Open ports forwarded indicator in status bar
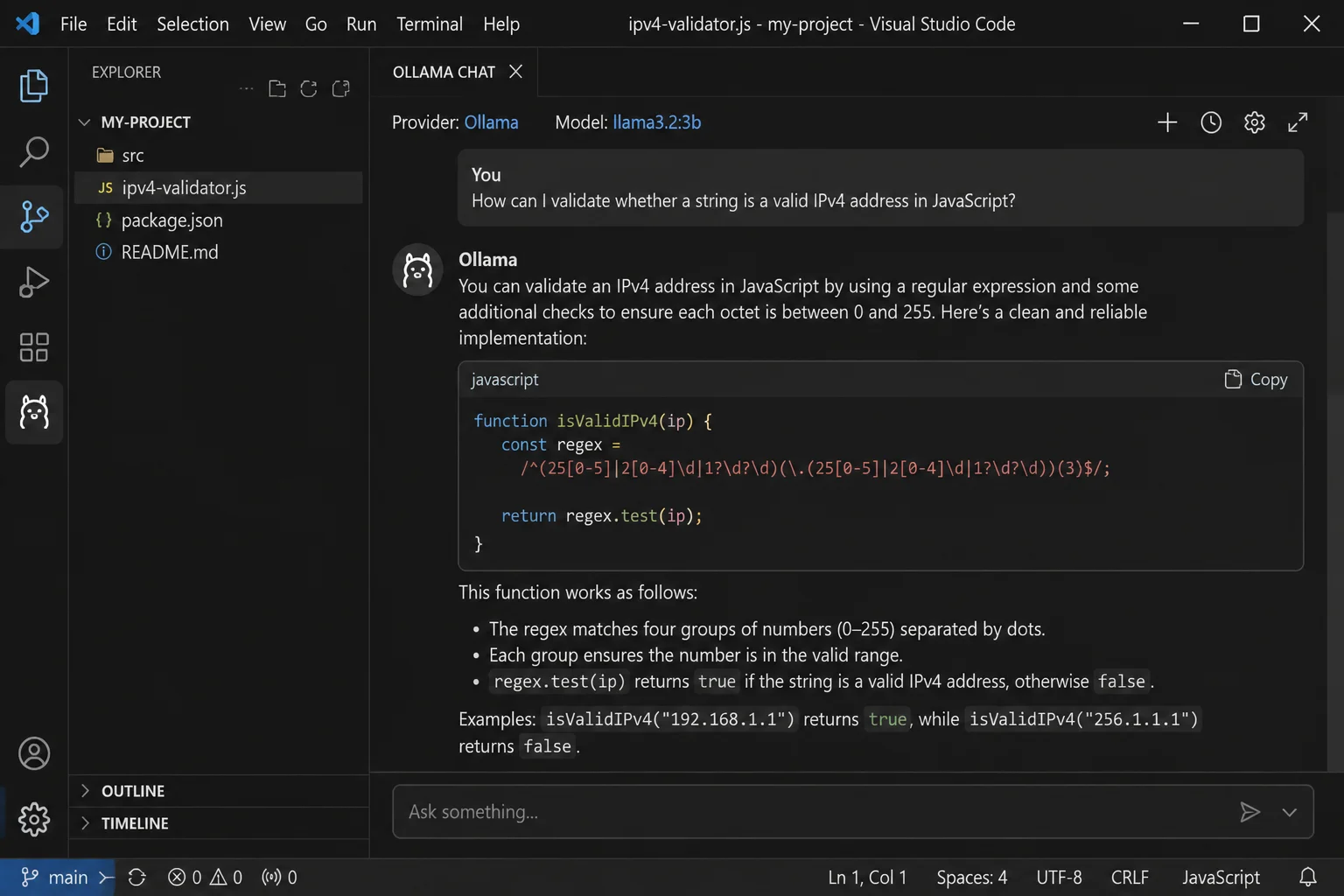This screenshot has width=1344, height=896. click(x=279, y=878)
